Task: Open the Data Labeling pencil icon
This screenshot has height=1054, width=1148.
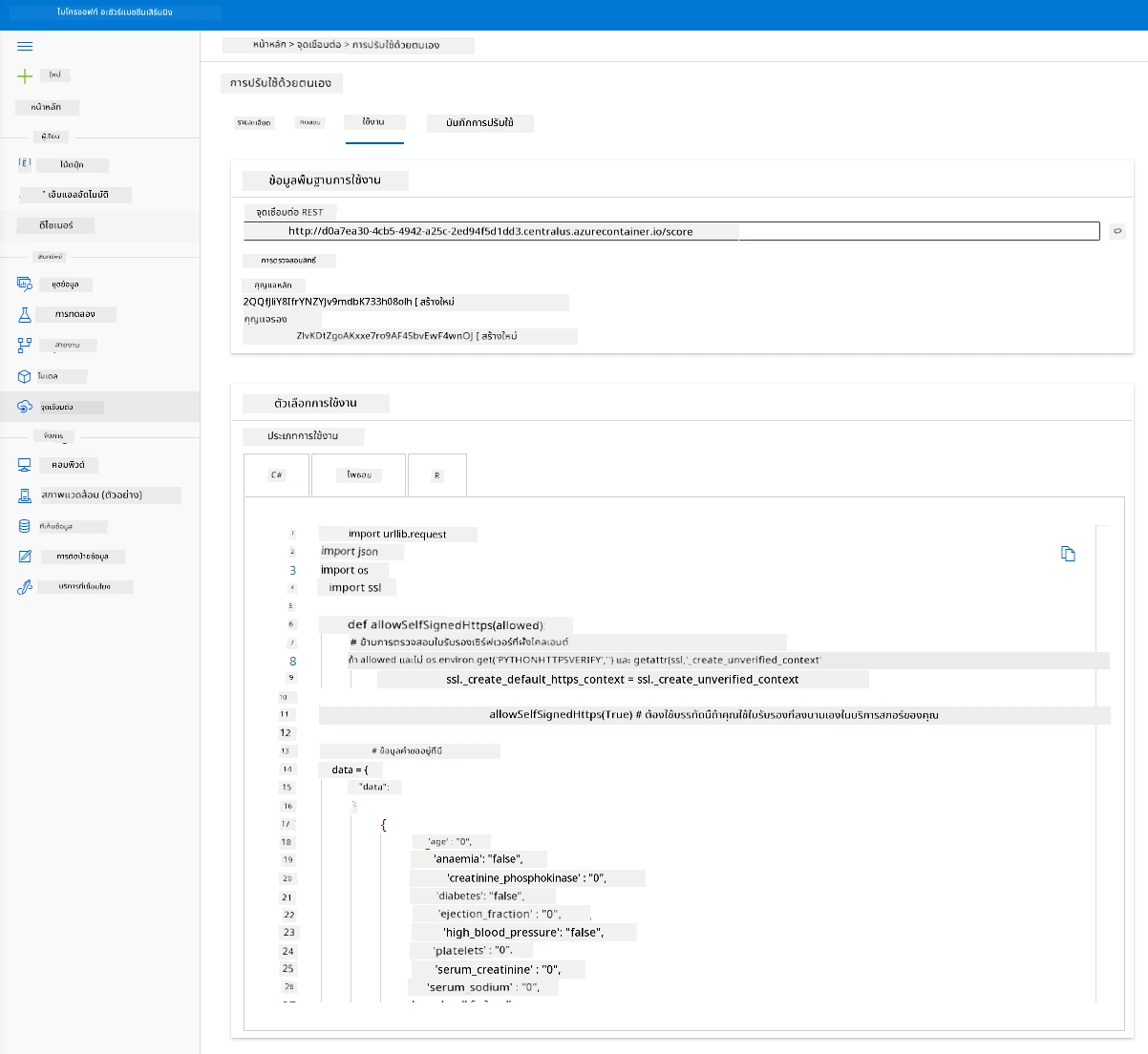Action: 25,557
